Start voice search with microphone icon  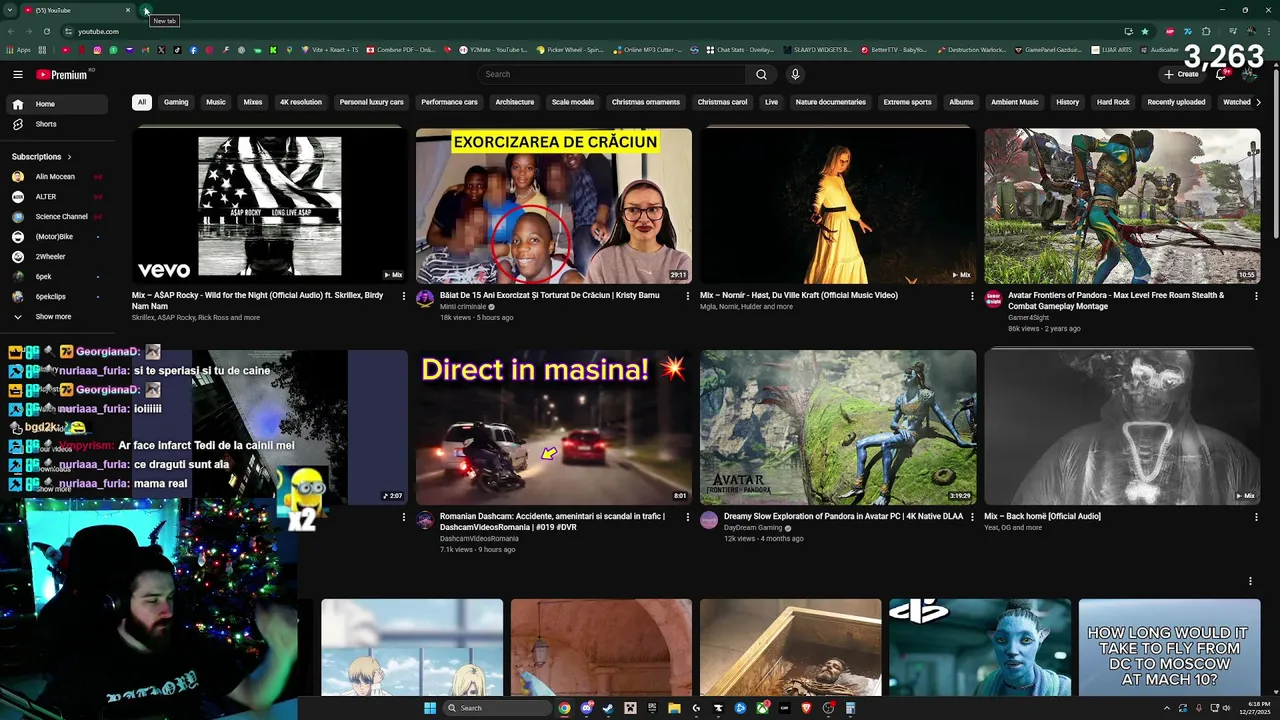[795, 74]
